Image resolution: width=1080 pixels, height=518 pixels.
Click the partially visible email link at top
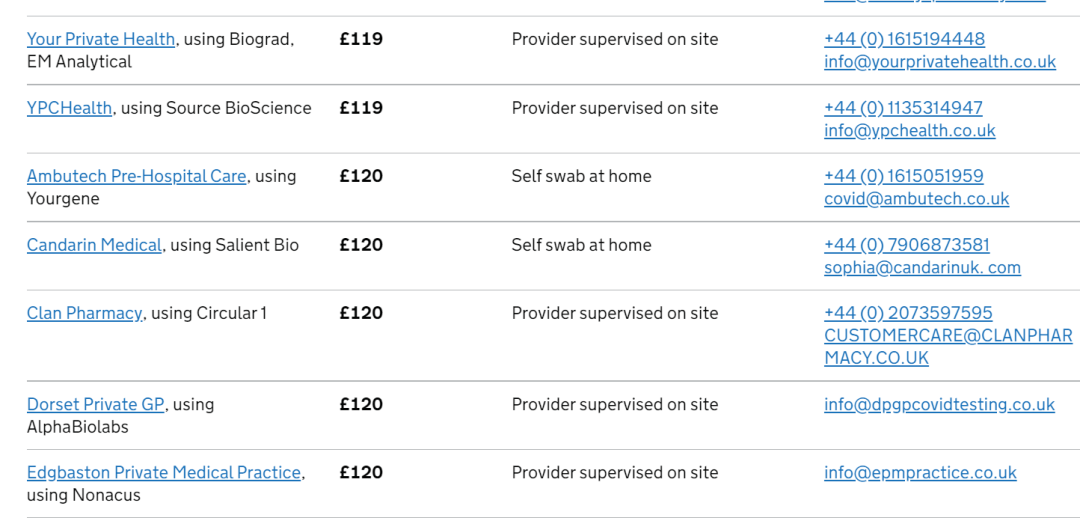point(935,1)
